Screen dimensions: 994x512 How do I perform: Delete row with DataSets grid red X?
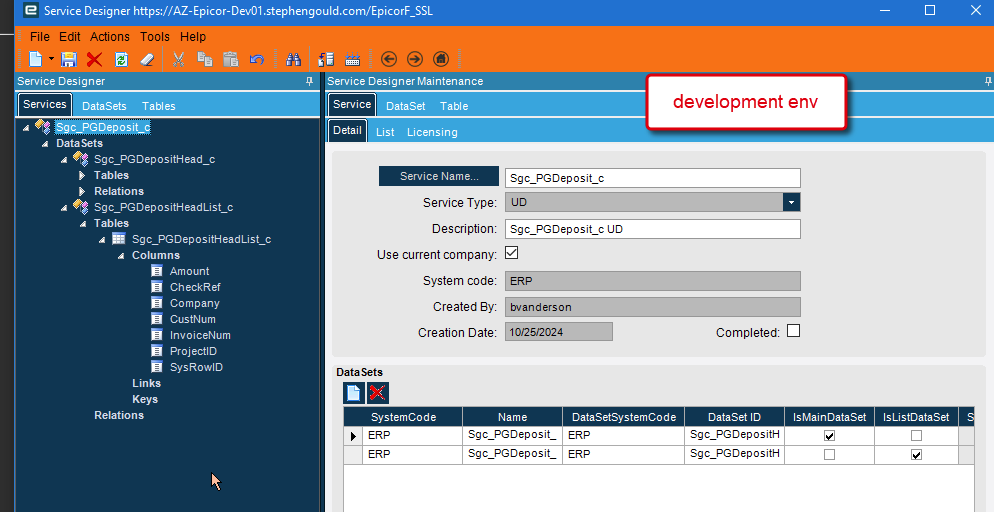[x=378, y=393]
